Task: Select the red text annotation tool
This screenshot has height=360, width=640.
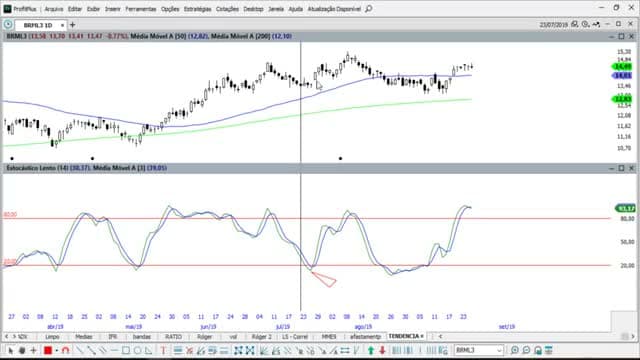Action: point(163,350)
